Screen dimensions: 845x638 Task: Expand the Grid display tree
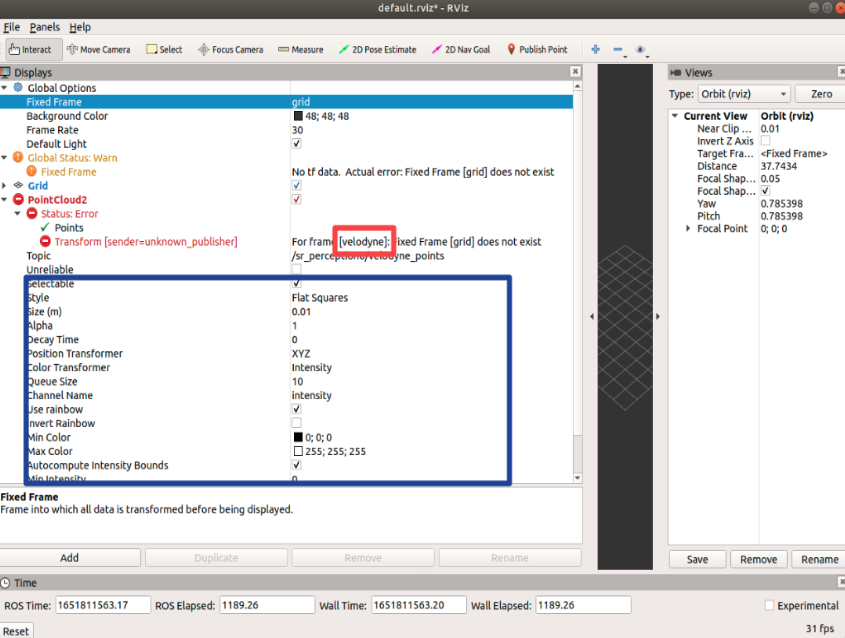click(x=4, y=185)
